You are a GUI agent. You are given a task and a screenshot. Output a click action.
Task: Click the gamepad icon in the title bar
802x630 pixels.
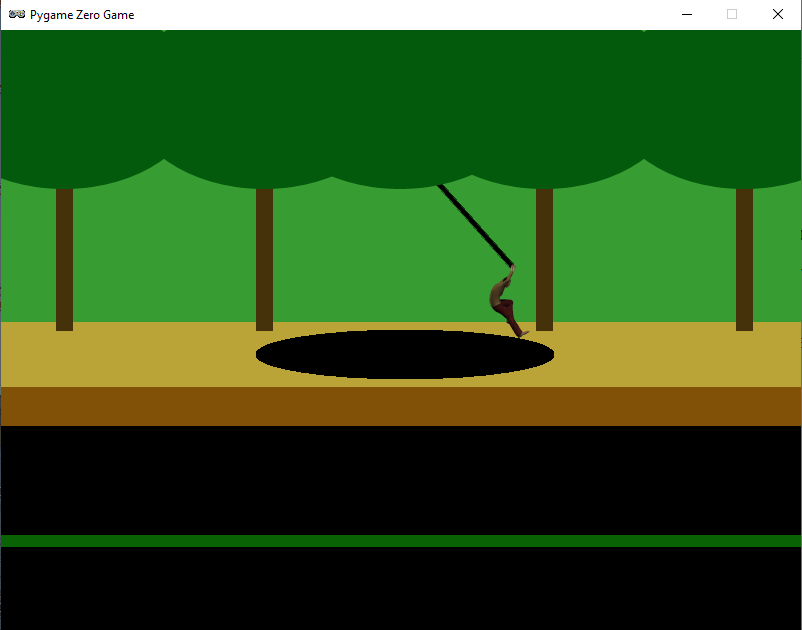[x=14, y=14]
